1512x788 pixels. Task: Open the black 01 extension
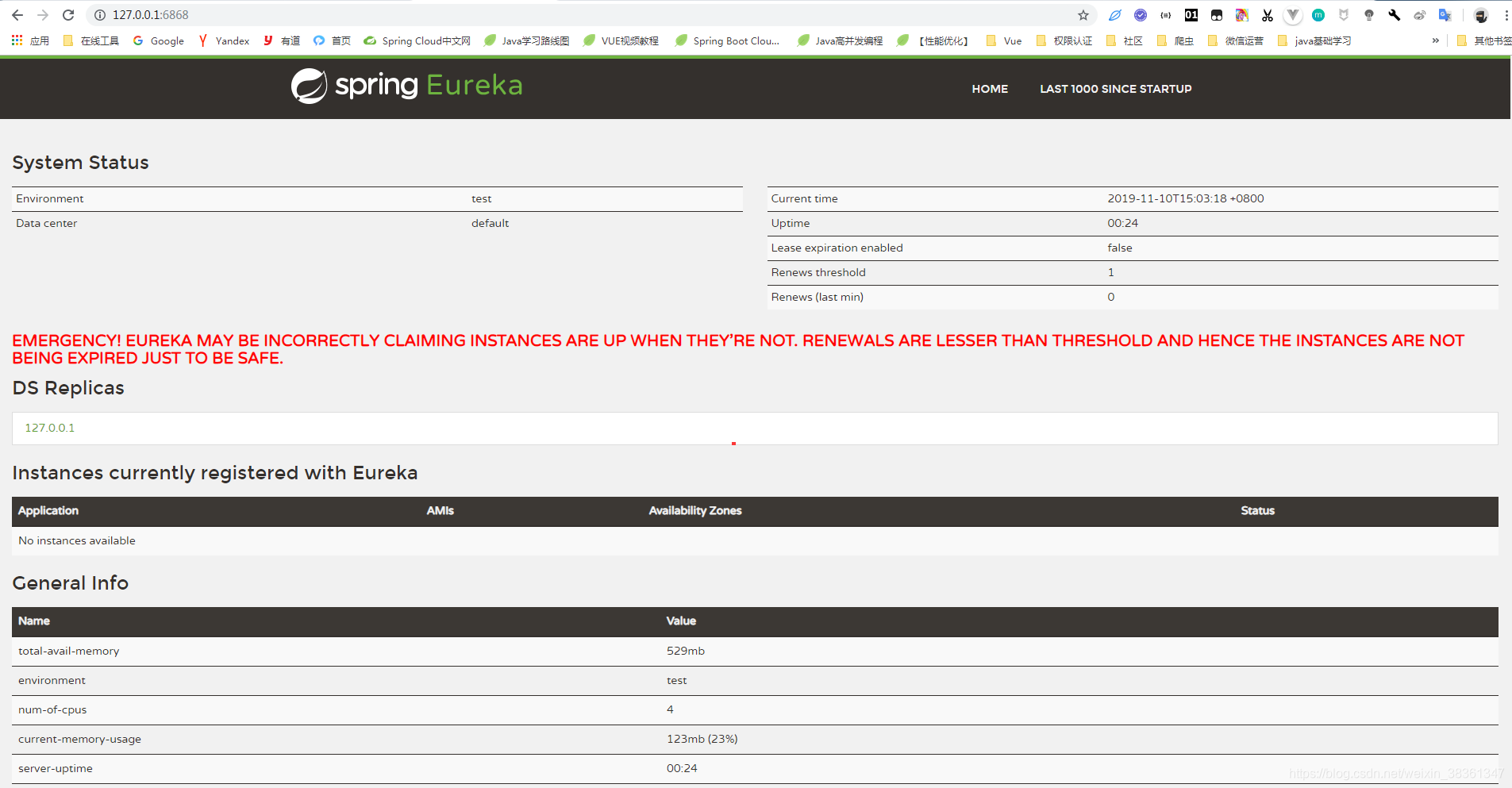click(1191, 15)
